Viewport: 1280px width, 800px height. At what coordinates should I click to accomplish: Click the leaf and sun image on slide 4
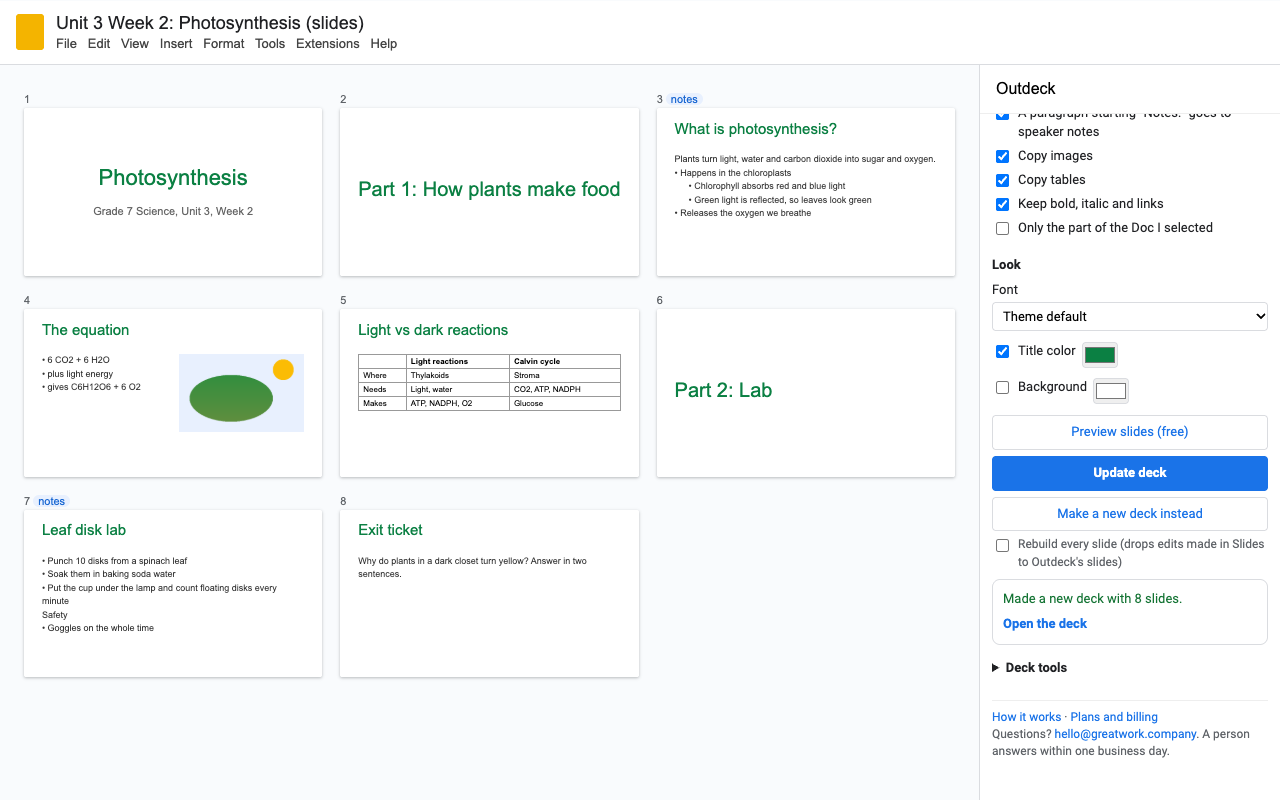pyautogui.click(x=241, y=393)
